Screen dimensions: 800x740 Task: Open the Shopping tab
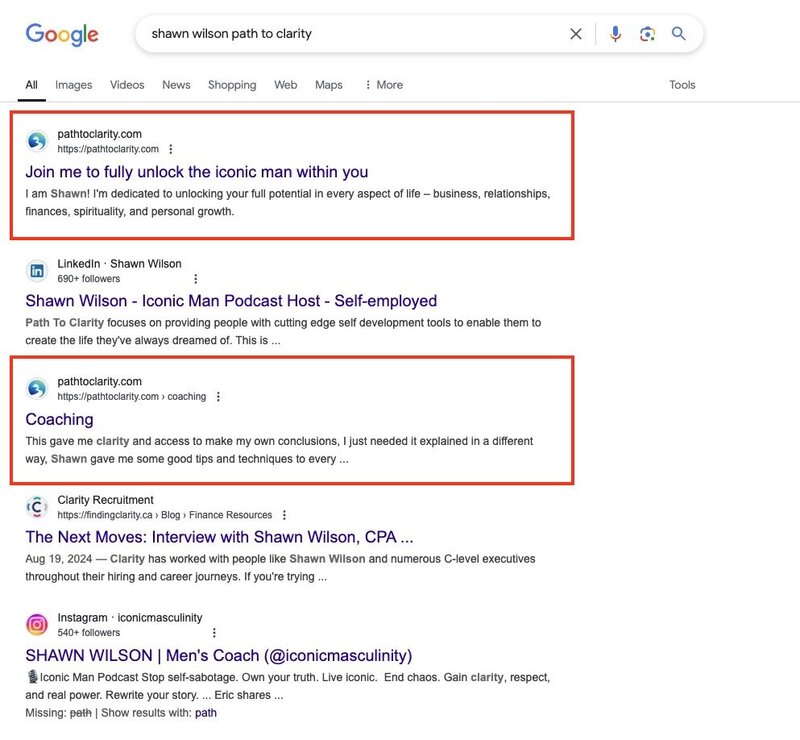(232, 85)
